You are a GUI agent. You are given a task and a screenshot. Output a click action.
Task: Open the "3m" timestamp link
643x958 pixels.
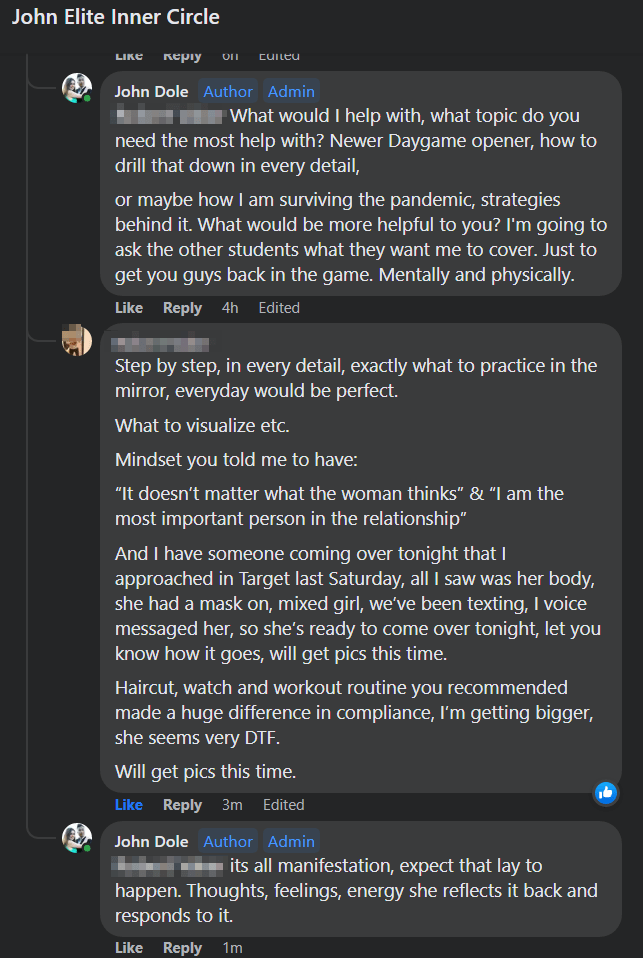pos(232,804)
